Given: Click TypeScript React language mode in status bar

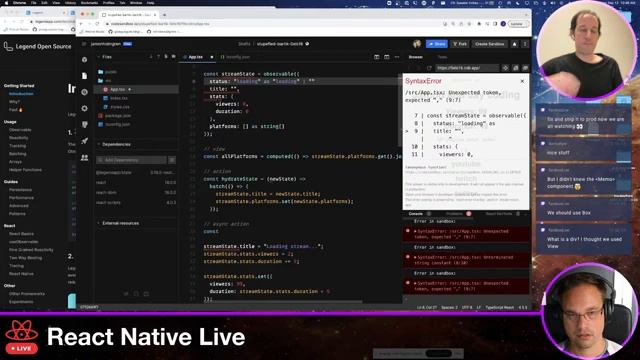Looking at the screenshot, I should (500, 307).
